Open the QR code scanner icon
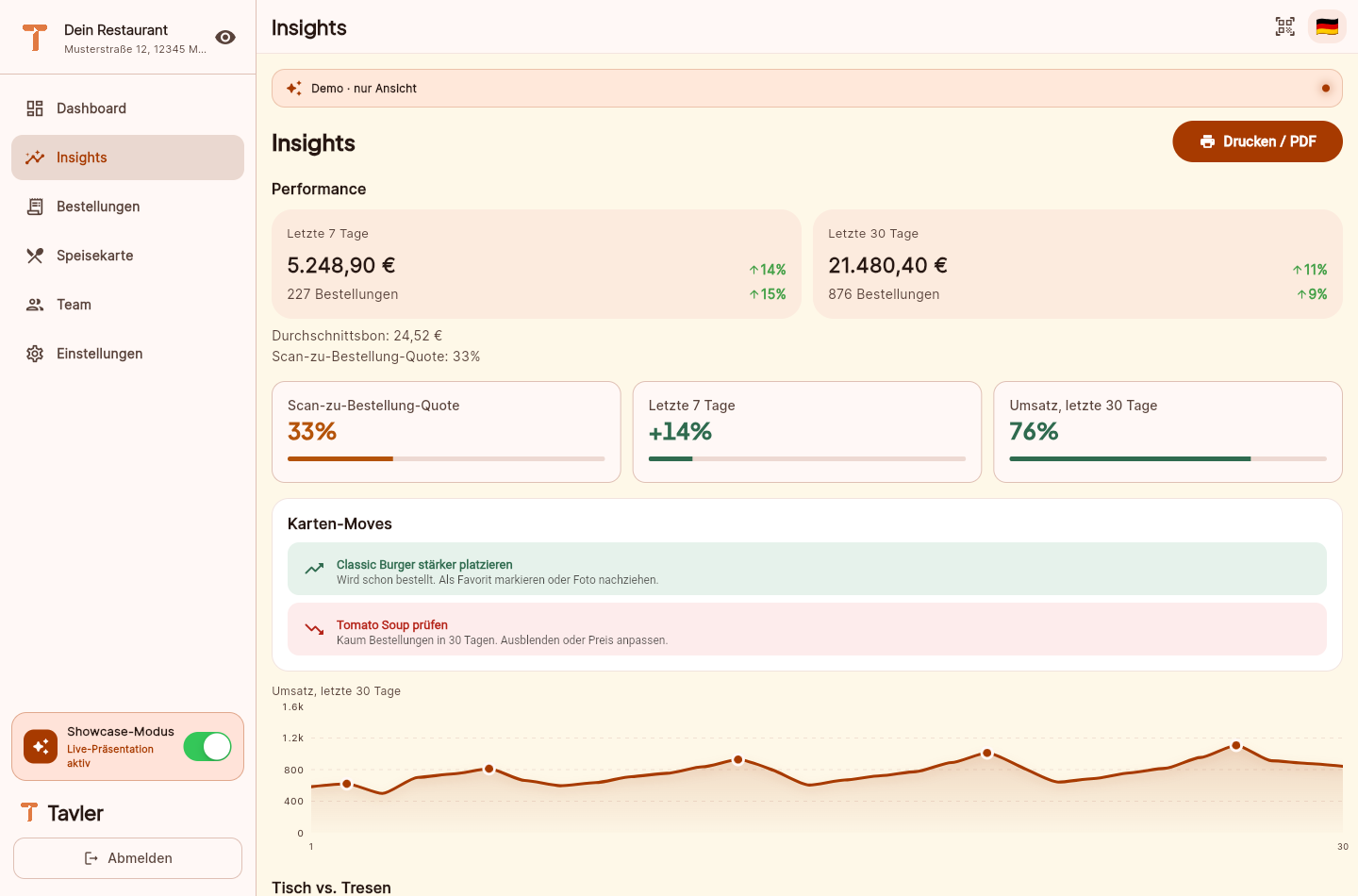This screenshot has height=896, width=1358. point(1285,26)
